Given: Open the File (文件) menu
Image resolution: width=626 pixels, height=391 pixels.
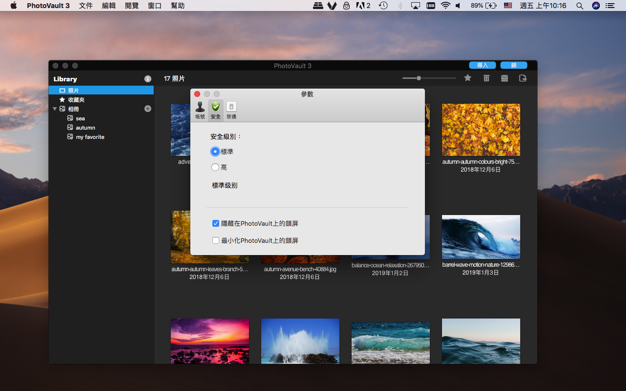Looking at the screenshot, I should pos(85,6).
